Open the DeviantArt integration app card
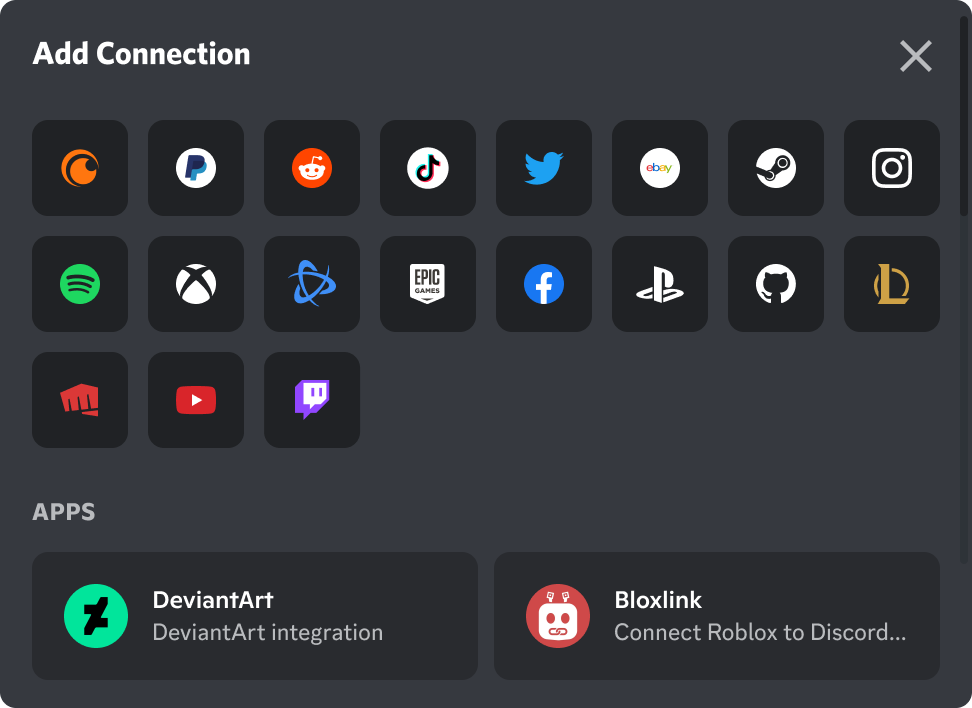This screenshot has height=708, width=972. point(255,616)
